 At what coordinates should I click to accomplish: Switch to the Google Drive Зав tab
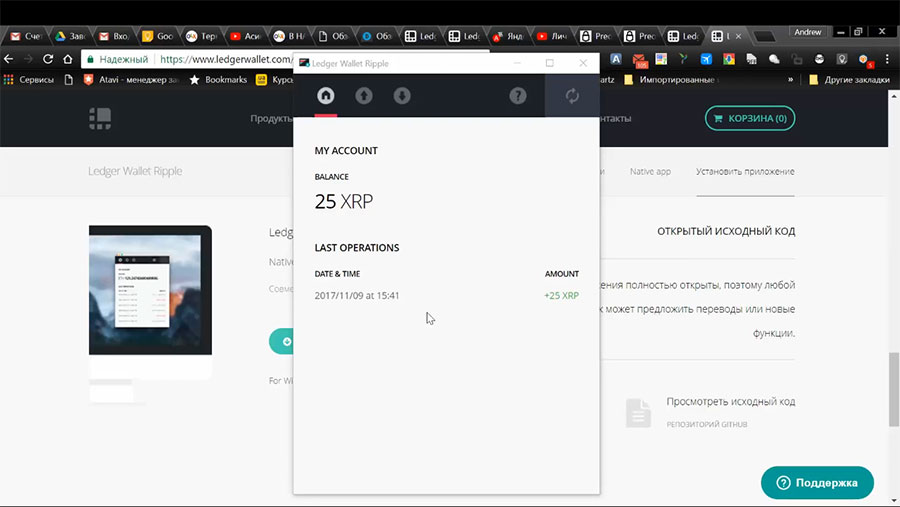pyautogui.click(x=71, y=36)
